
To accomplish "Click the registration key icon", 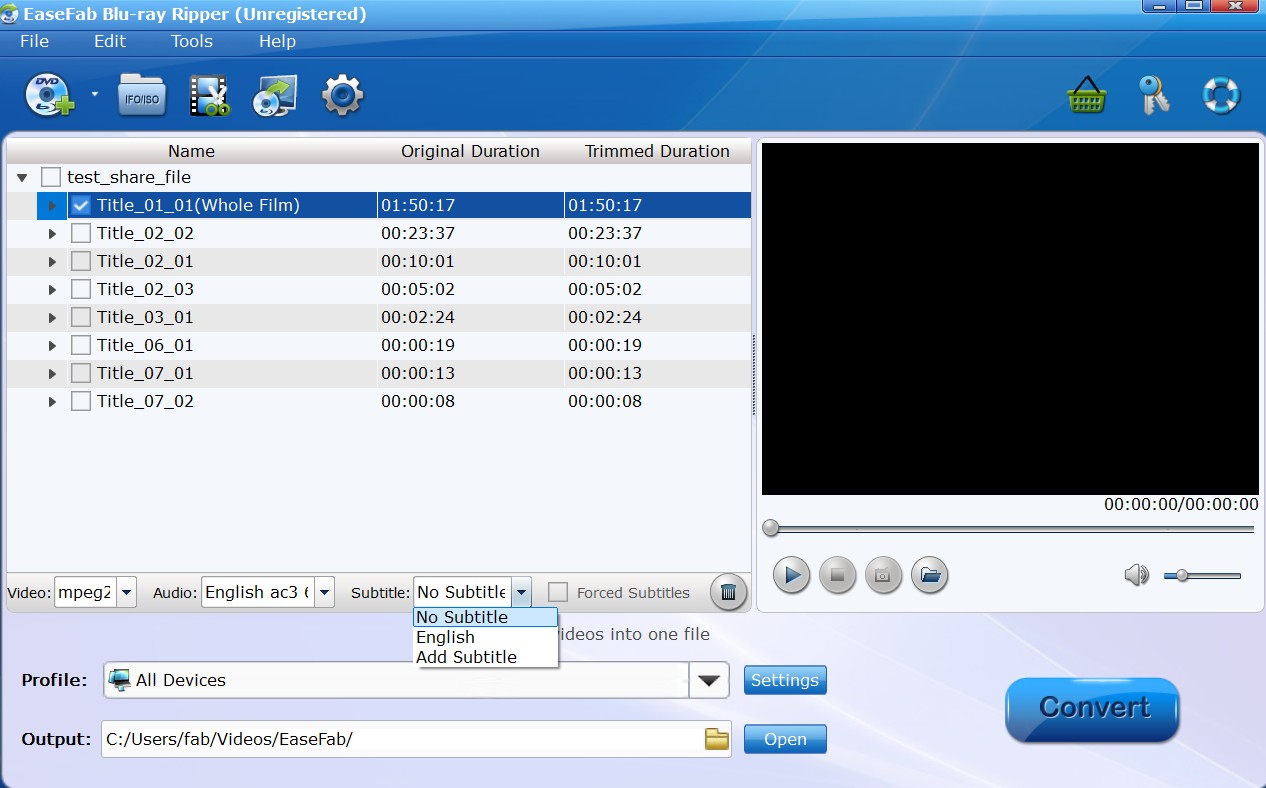I will pos(1154,93).
